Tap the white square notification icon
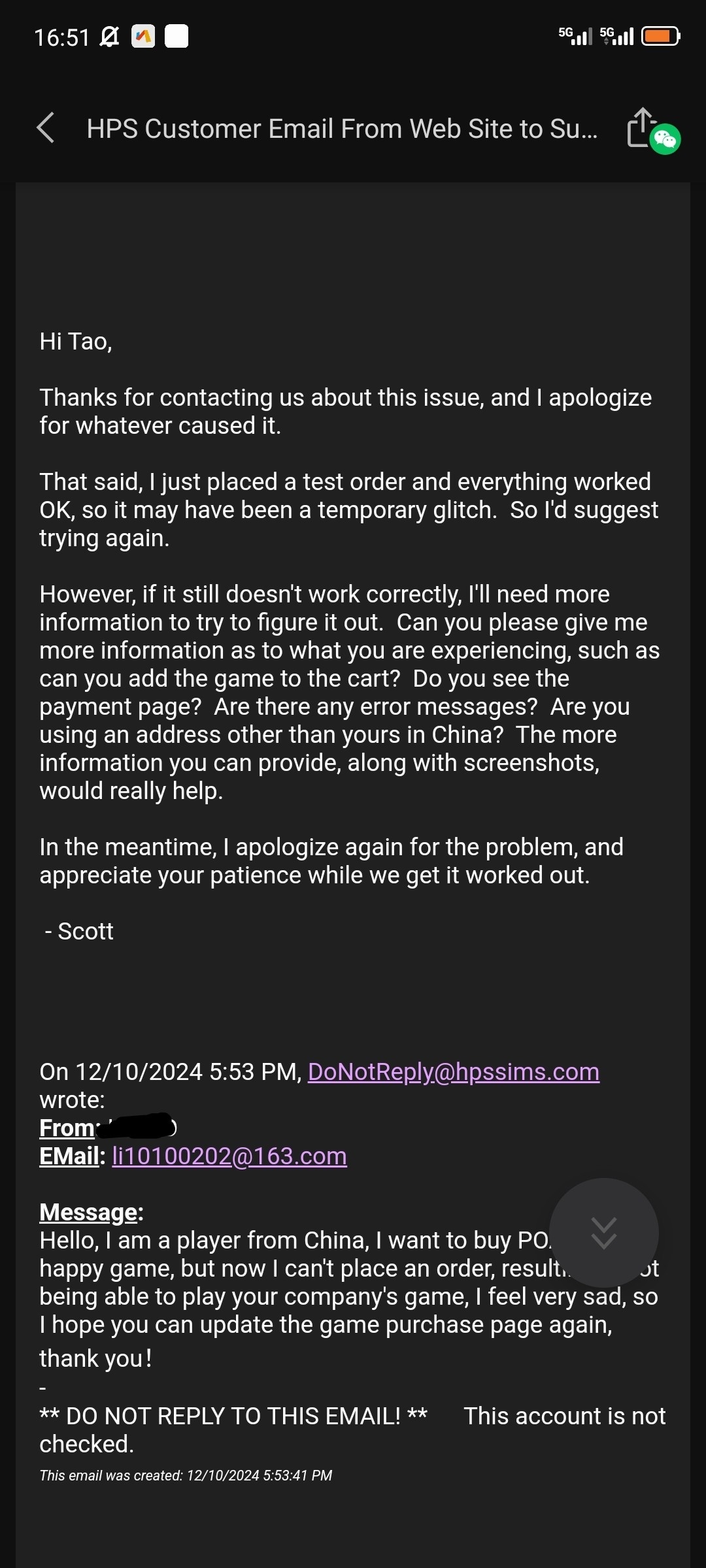The height and width of the screenshot is (1568, 706). pyautogui.click(x=176, y=37)
